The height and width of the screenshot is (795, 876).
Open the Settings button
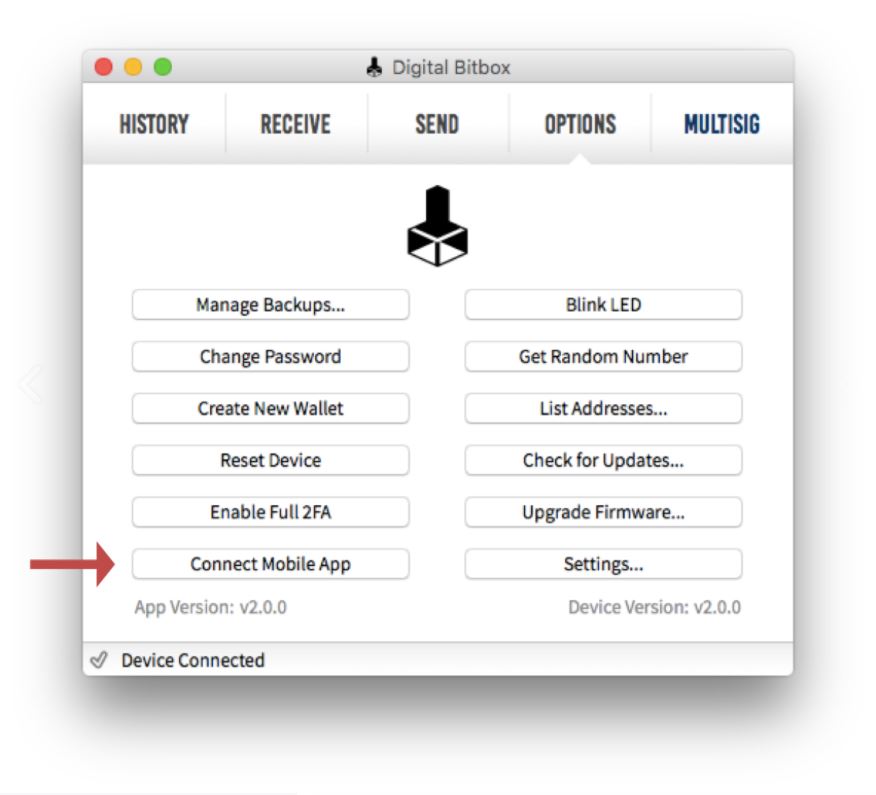(603, 564)
